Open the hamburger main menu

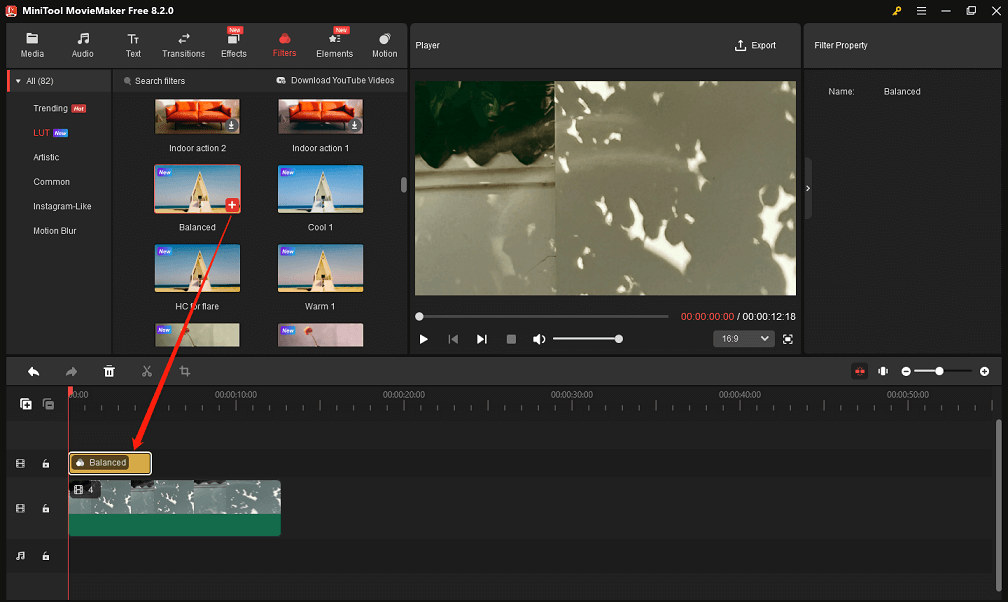(x=921, y=11)
